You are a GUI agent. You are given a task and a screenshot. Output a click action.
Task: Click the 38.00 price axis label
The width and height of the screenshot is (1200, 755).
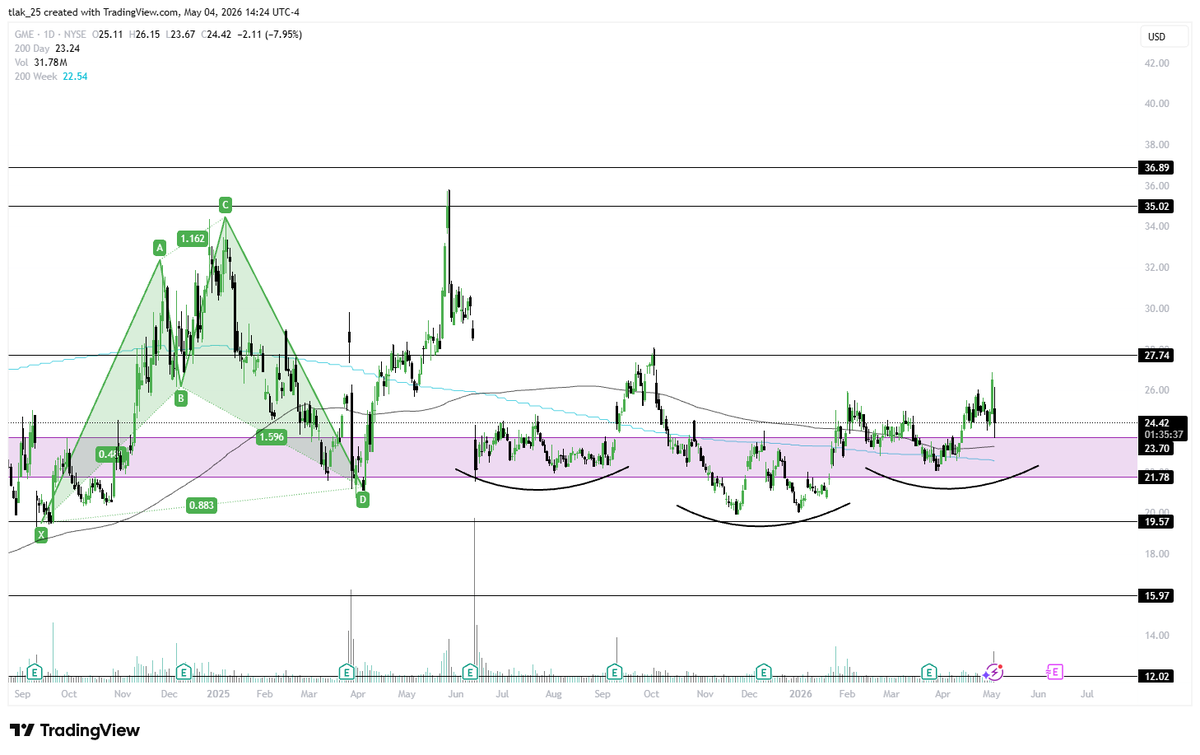click(x=1156, y=144)
